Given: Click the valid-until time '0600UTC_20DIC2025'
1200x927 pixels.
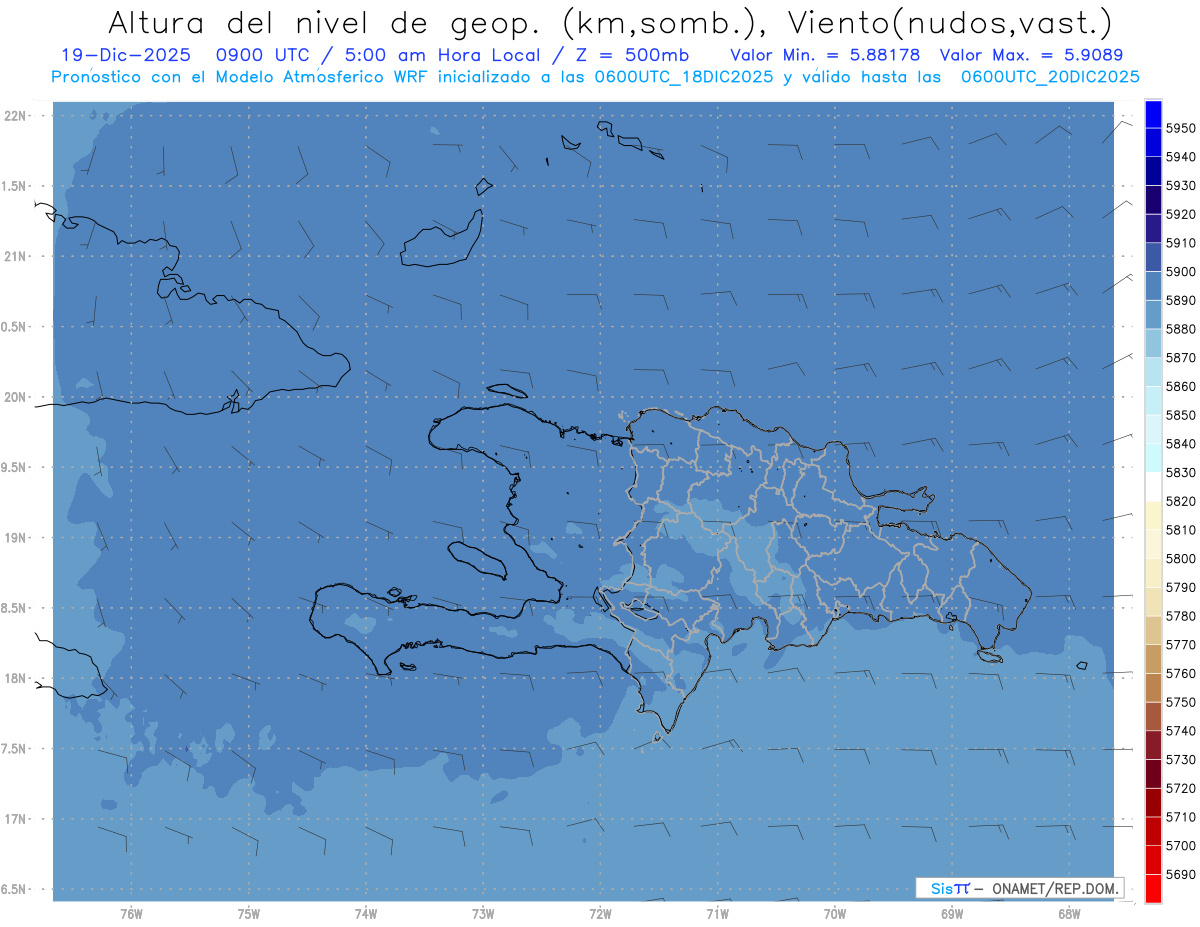Looking at the screenshot, I should pos(1050,77).
